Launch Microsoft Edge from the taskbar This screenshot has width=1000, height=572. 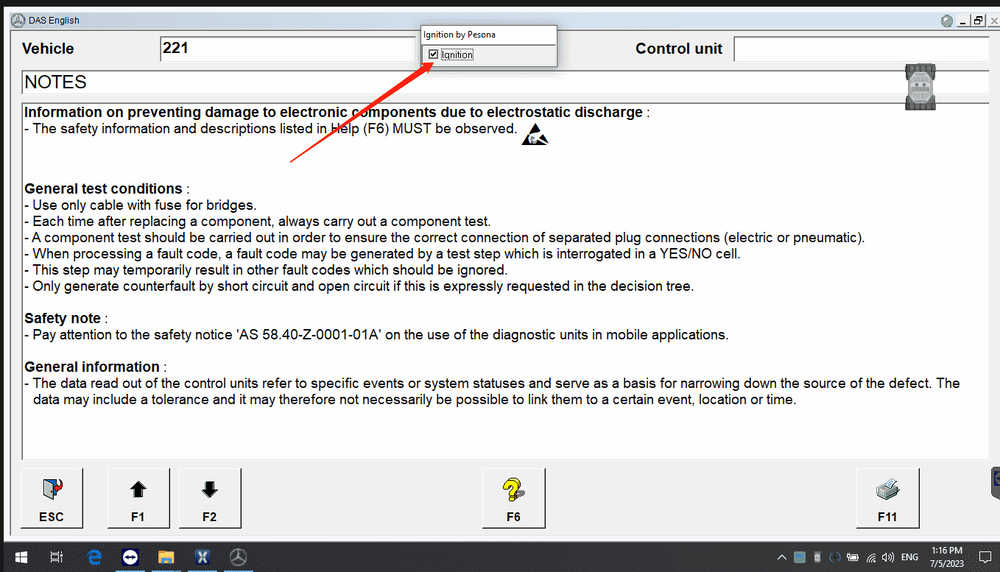[94, 557]
